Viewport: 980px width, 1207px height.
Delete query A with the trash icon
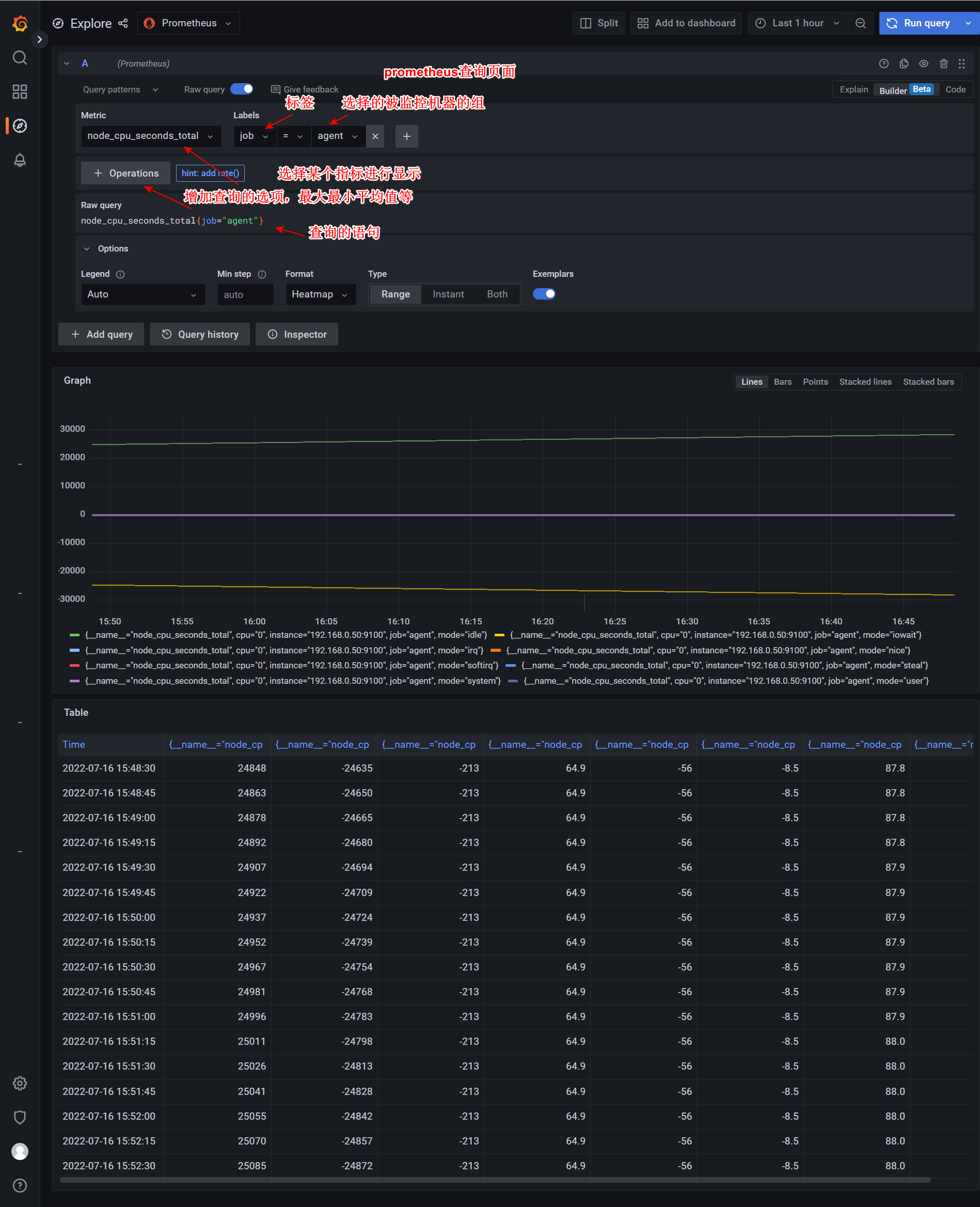(x=943, y=63)
